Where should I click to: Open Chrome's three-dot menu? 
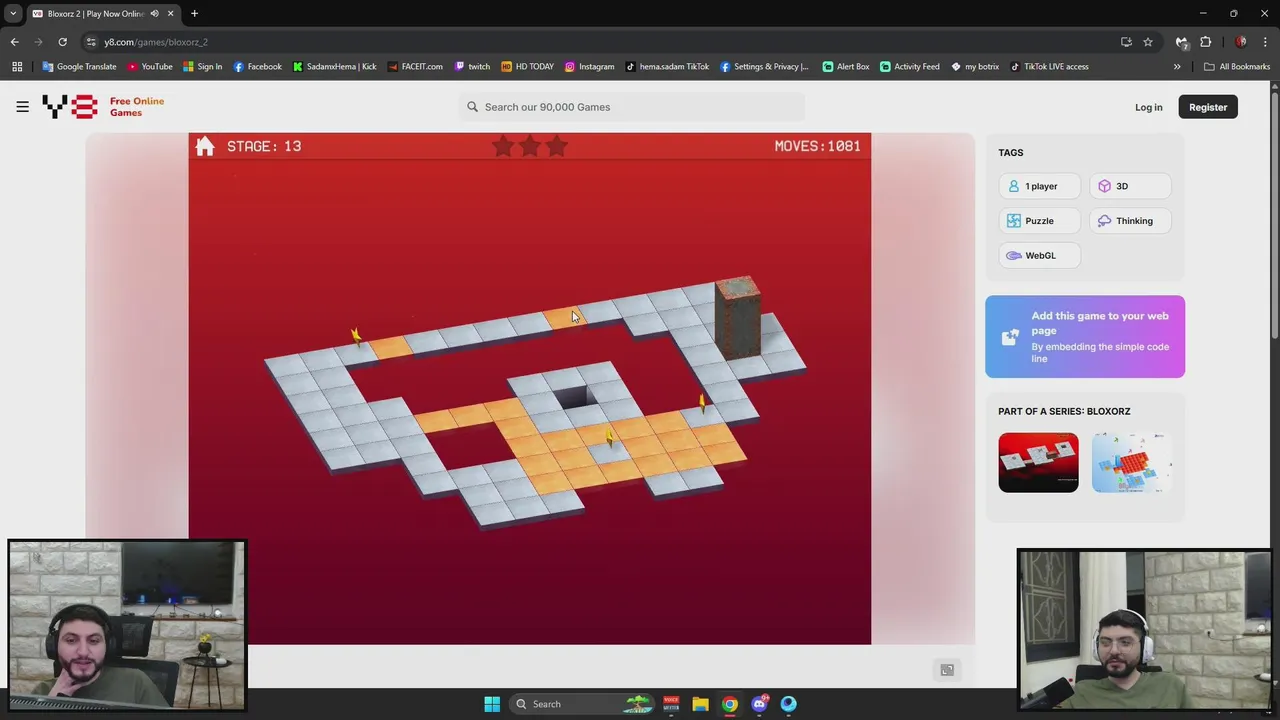point(1266,42)
